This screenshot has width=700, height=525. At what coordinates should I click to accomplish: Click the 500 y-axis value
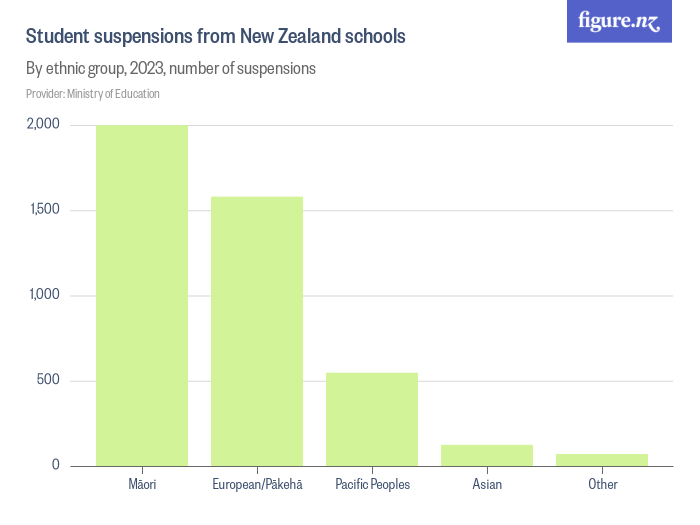[x=50, y=380]
